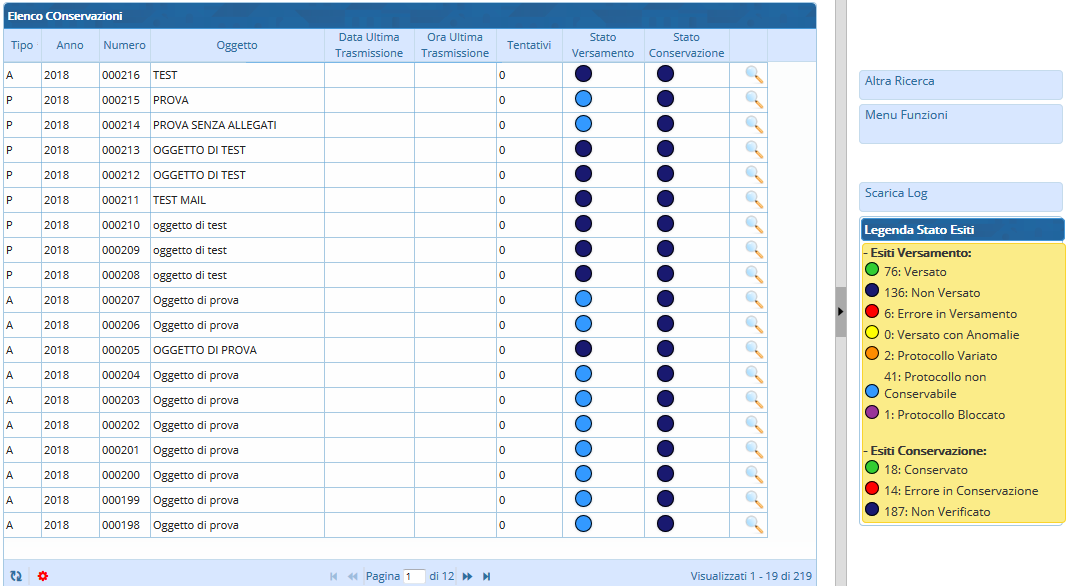Click the page number input field

414,576
